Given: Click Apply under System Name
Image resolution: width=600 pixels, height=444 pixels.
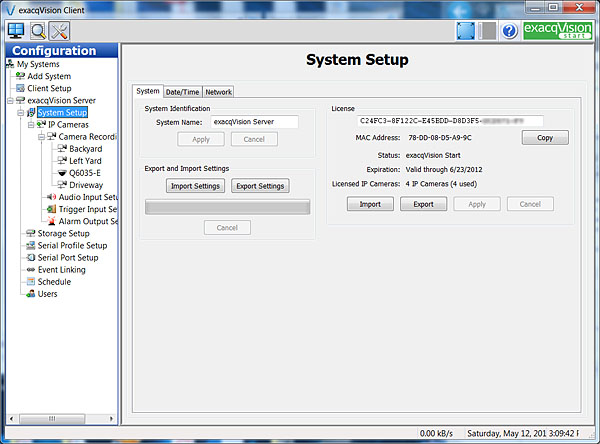Looking at the screenshot, I should coord(201,139).
